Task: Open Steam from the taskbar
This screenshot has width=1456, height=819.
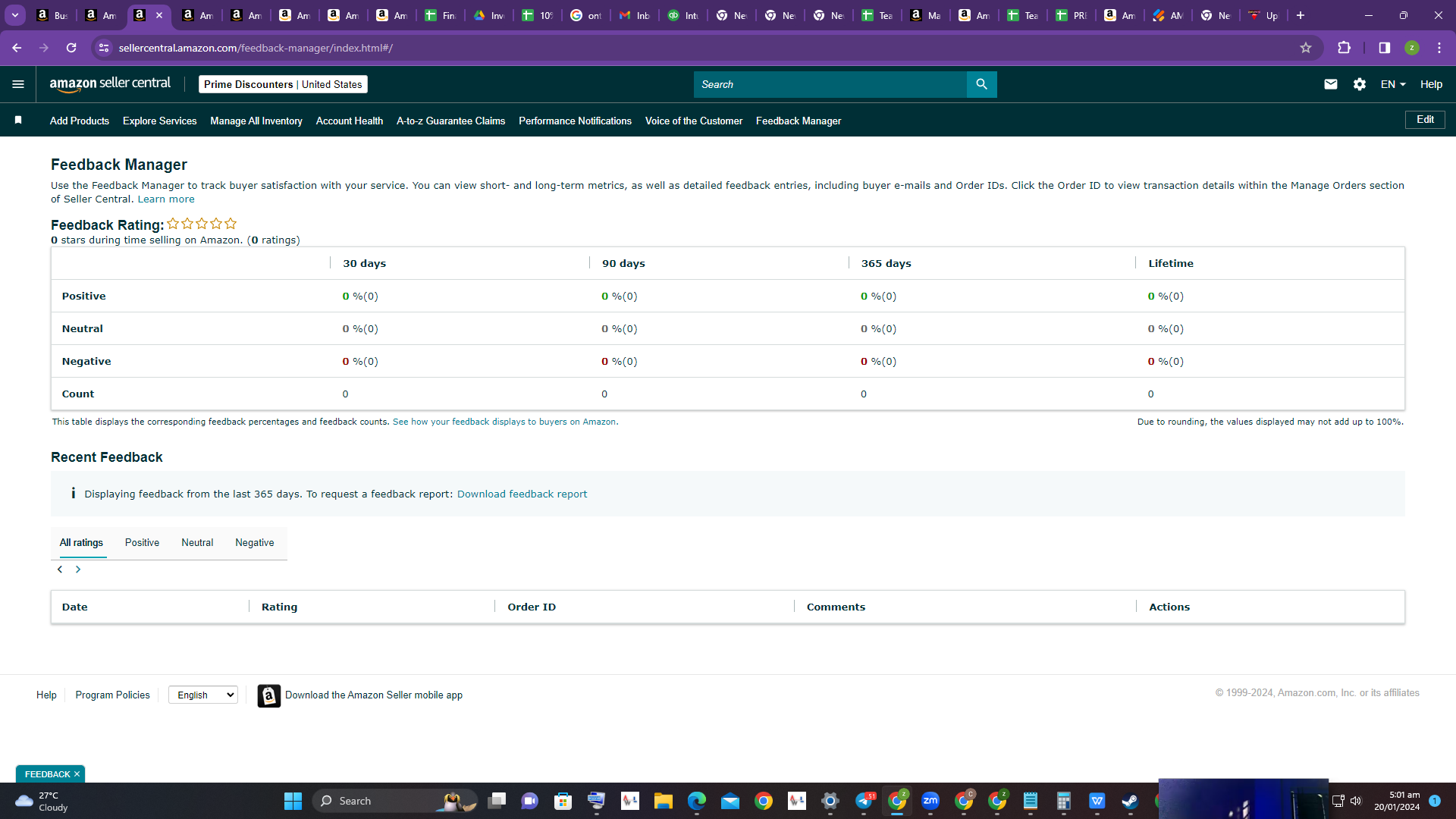Action: pyautogui.click(x=1130, y=801)
